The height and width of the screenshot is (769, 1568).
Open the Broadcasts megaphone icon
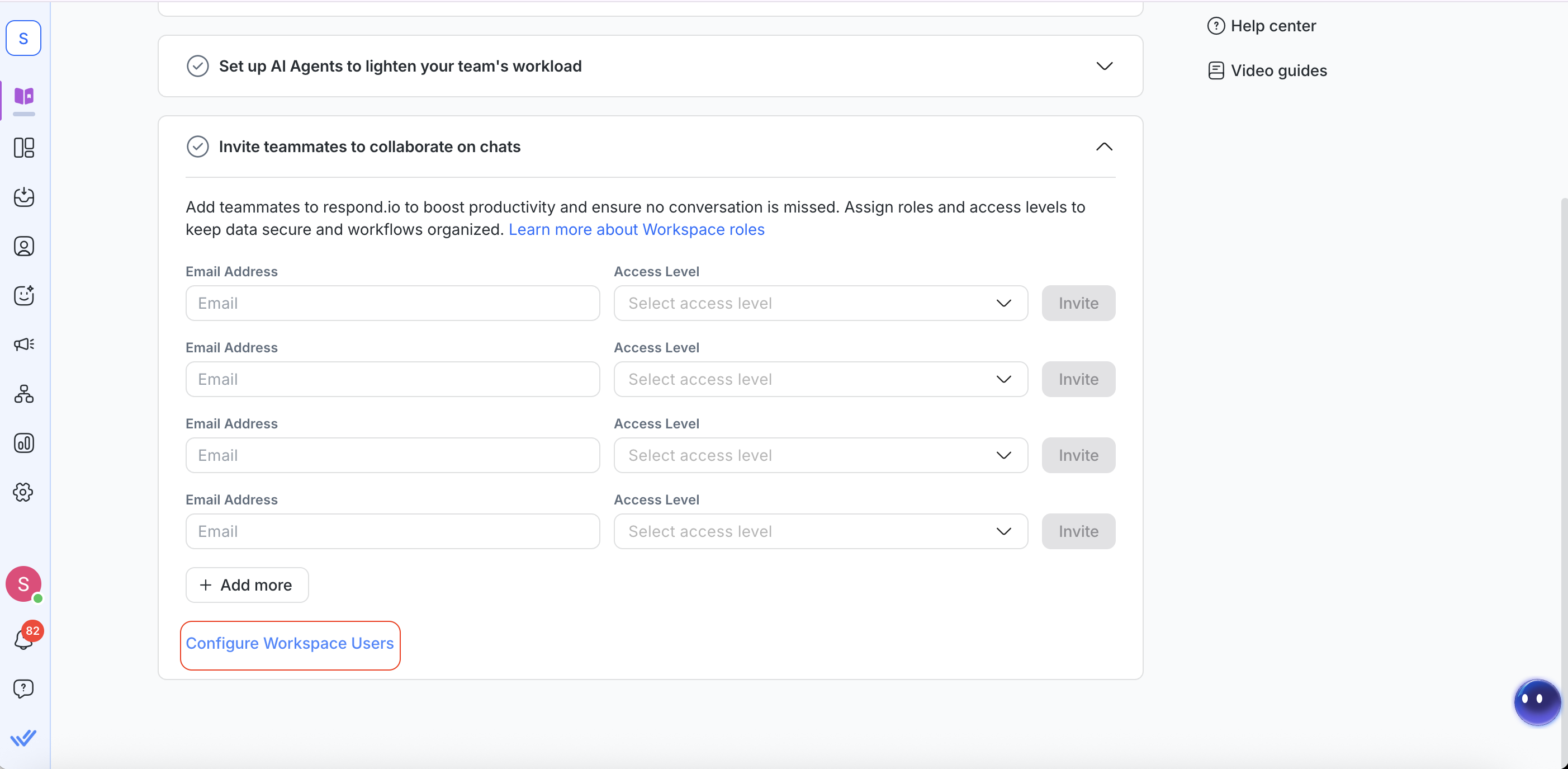23,345
